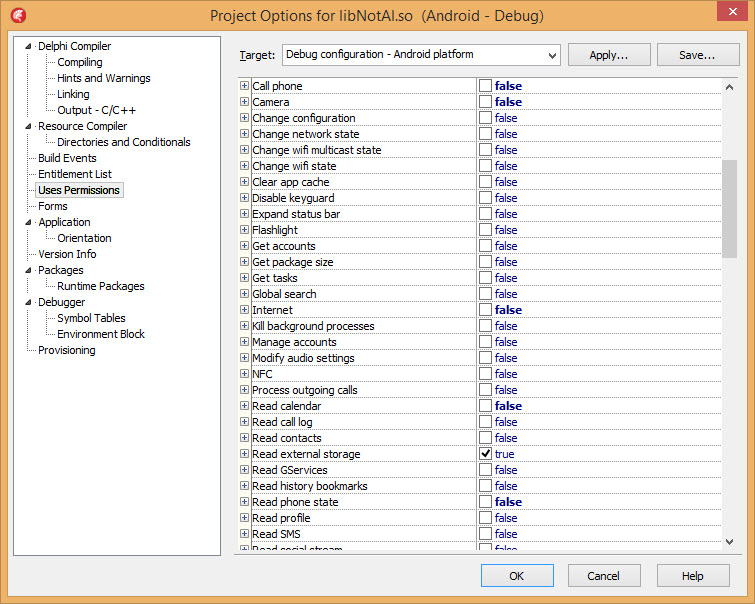Collapse the Application tree node
This screenshot has height=604, width=755.
pyautogui.click(x=28, y=222)
